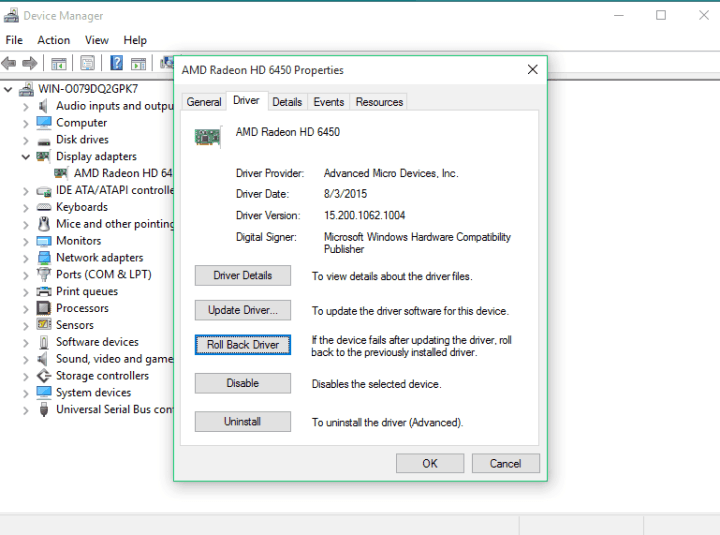Click the Sensors icon
Image resolution: width=720 pixels, height=535 pixels.
(44, 325)
